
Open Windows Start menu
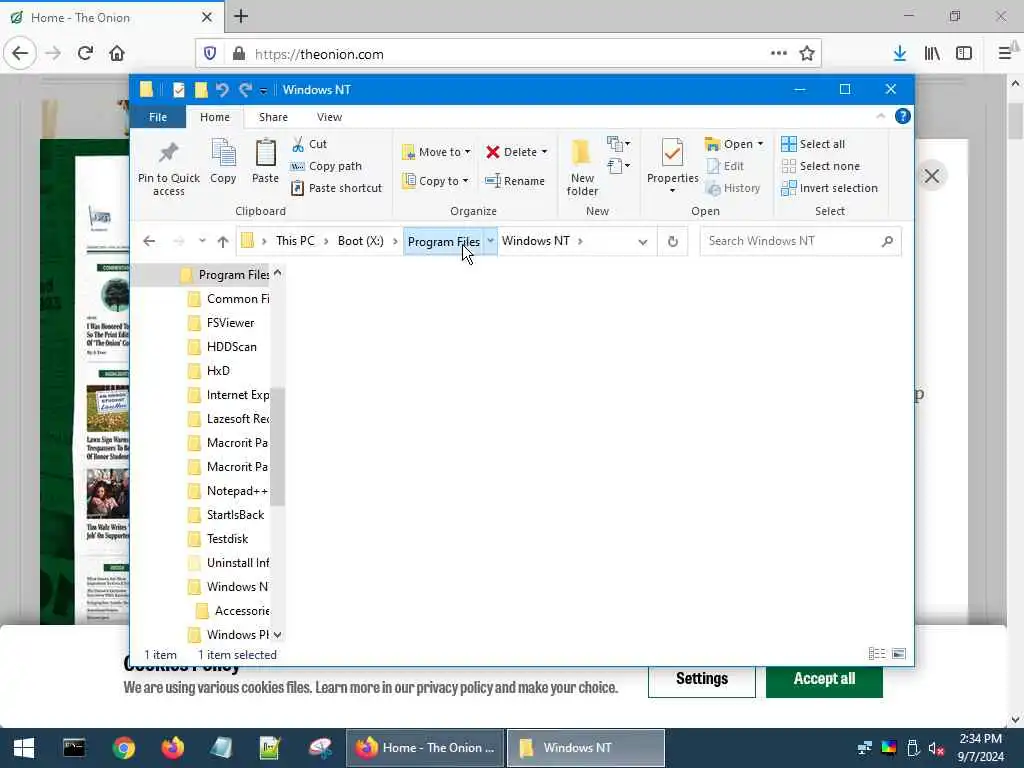24,748
